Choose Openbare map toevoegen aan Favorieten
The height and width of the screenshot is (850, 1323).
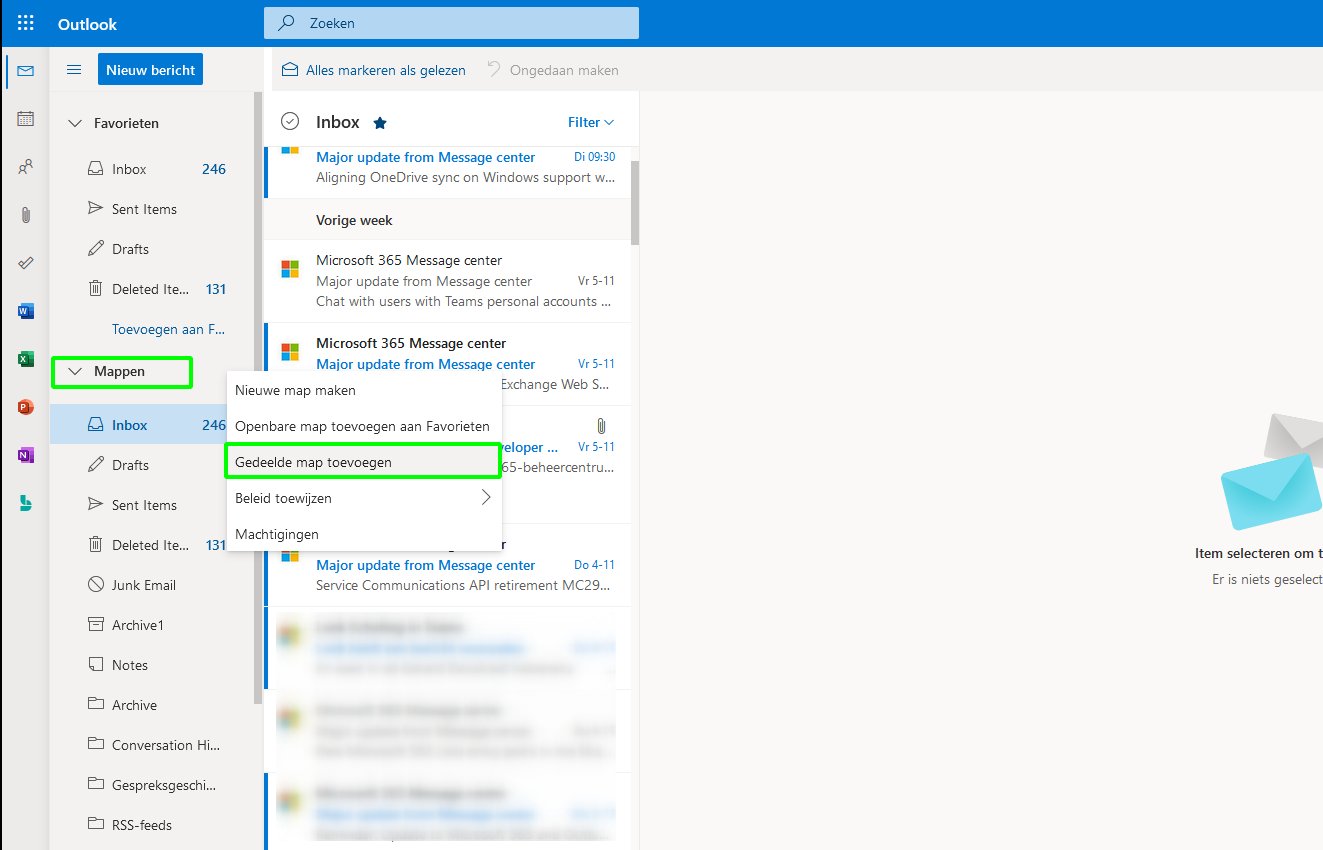(364, 426)
